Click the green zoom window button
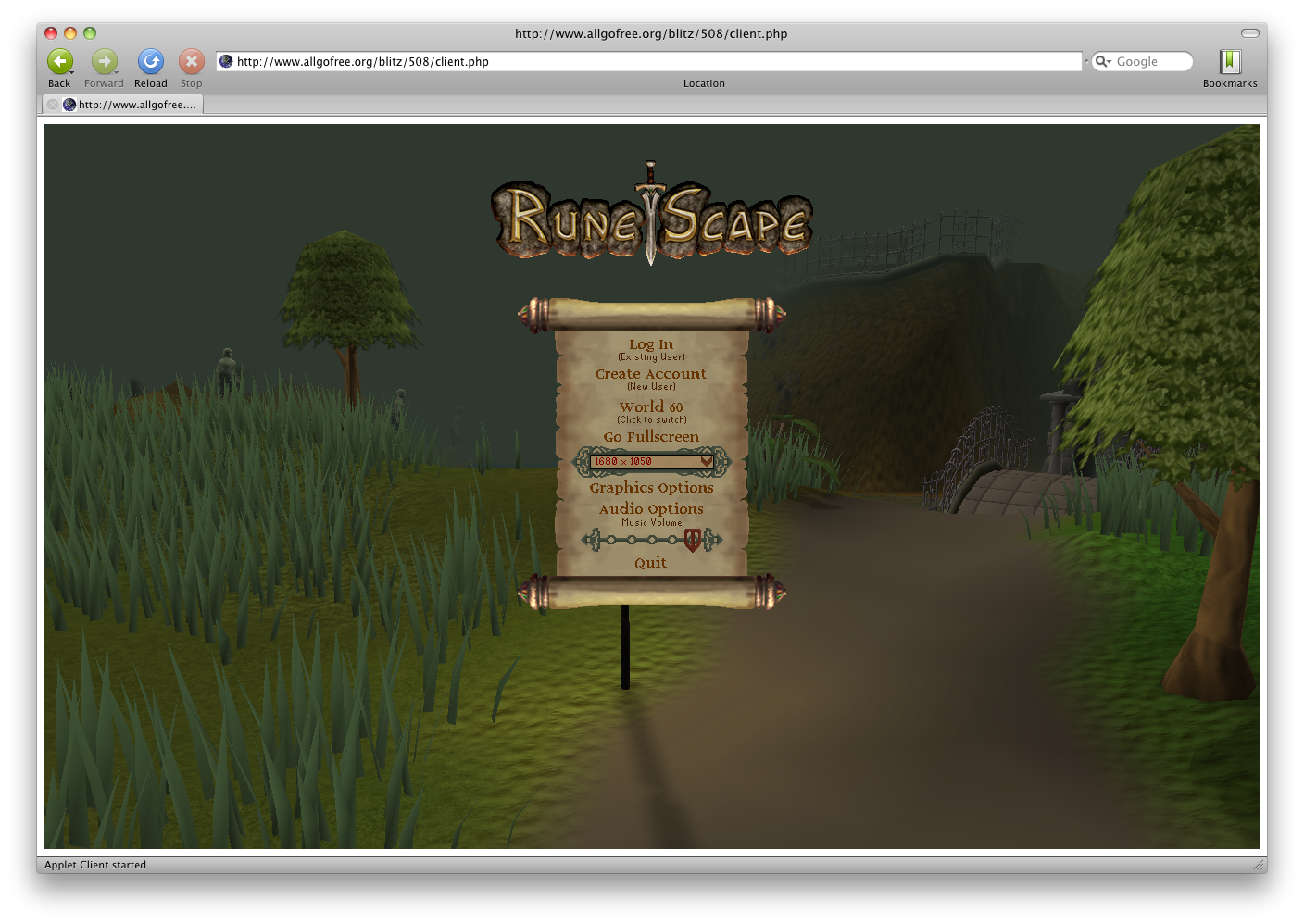The height and width of the screenshot is (924, 1304). pyautogui.click(x=90, y=33)
